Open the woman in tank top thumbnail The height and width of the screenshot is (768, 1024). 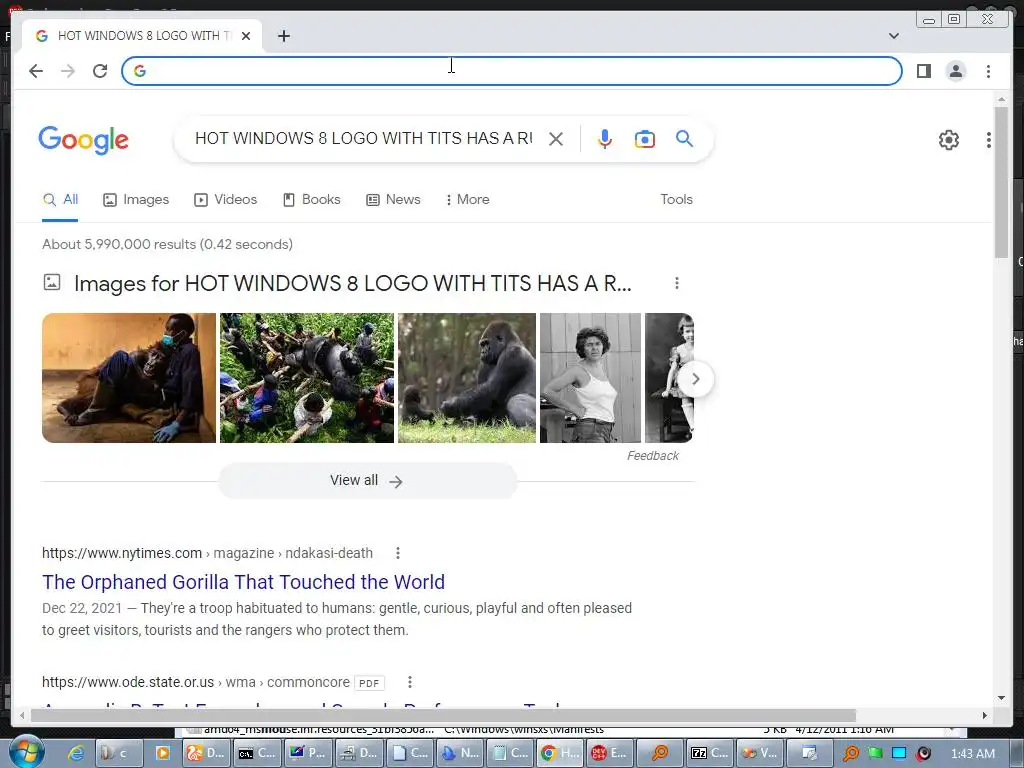(x=590, y=378)
